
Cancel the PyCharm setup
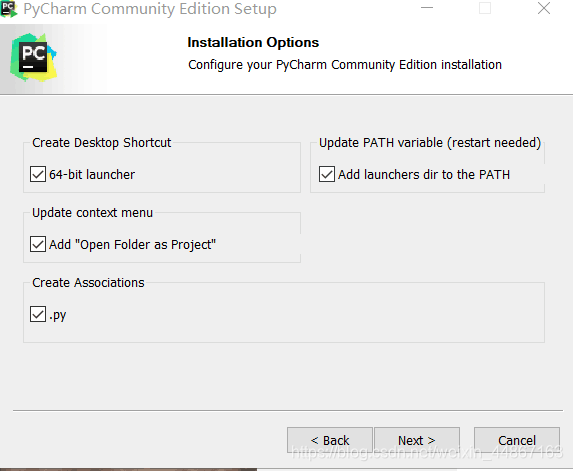[x=517, y=440]
